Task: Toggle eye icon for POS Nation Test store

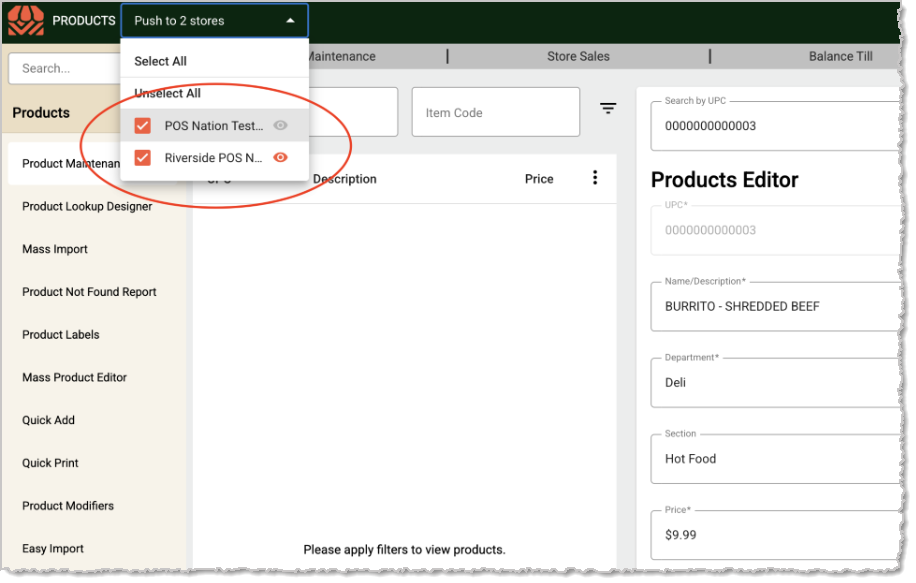Action: pos(280,126)
